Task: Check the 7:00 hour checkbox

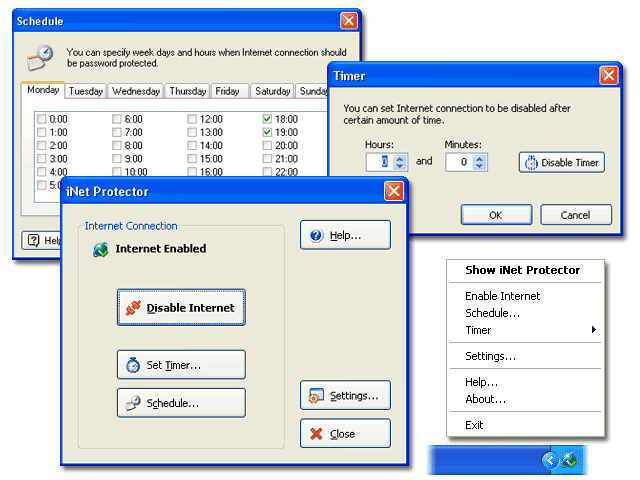Action: coord(117,132)
